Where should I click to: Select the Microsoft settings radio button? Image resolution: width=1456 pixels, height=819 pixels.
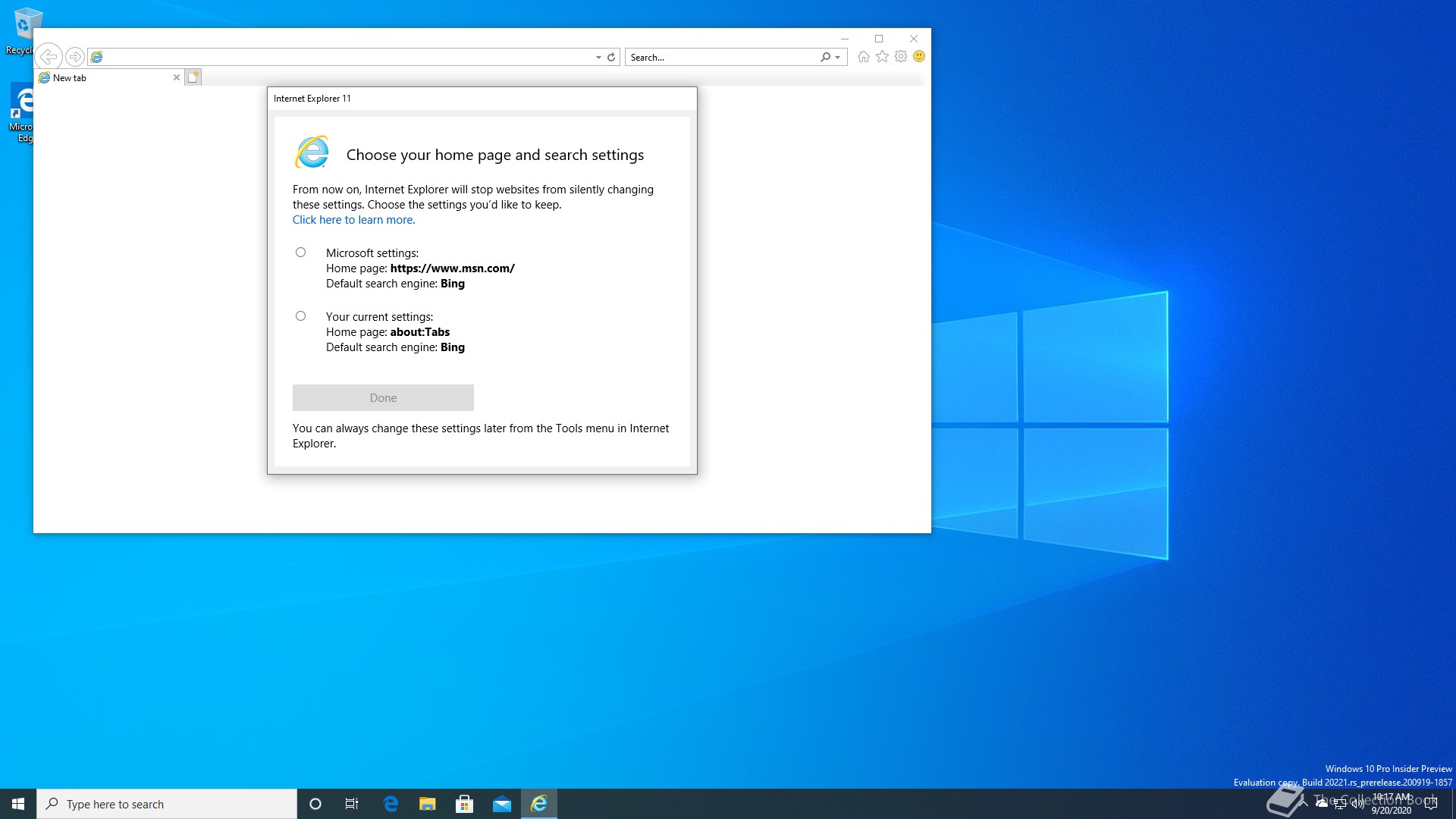[x=301, y=253]
